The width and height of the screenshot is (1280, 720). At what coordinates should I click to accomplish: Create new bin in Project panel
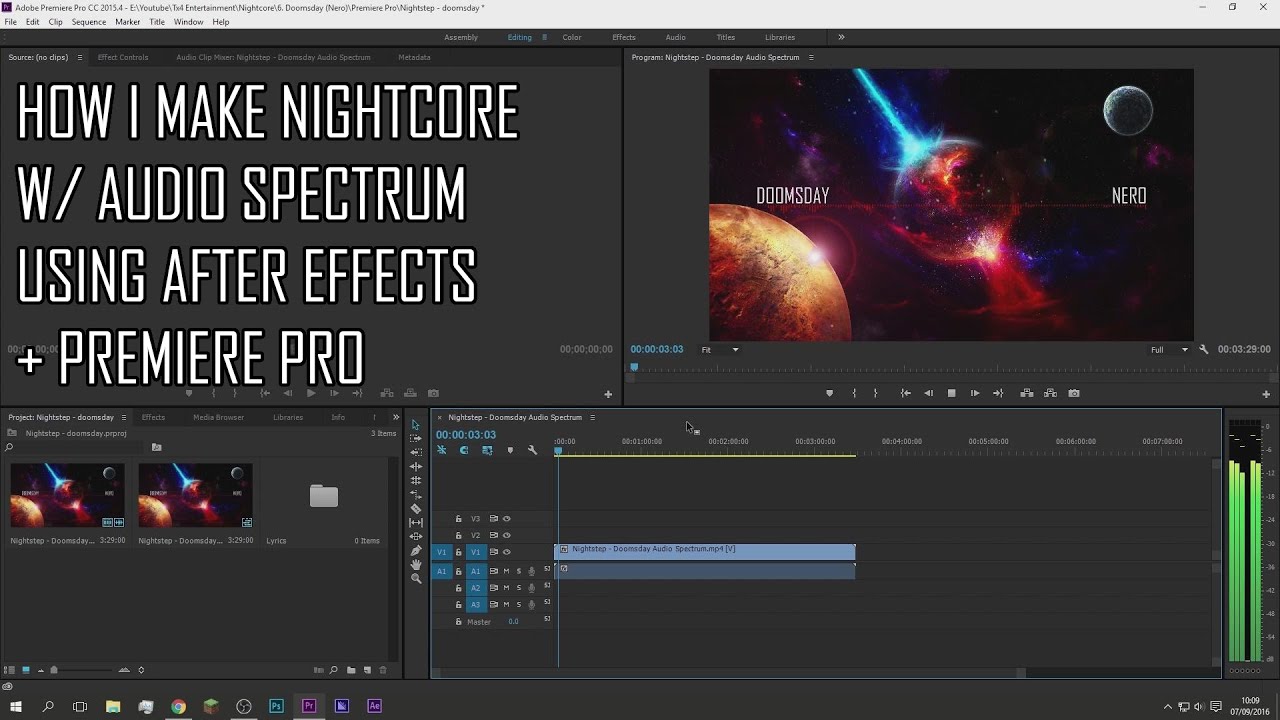pyautogui.click(x=351, y=670)
